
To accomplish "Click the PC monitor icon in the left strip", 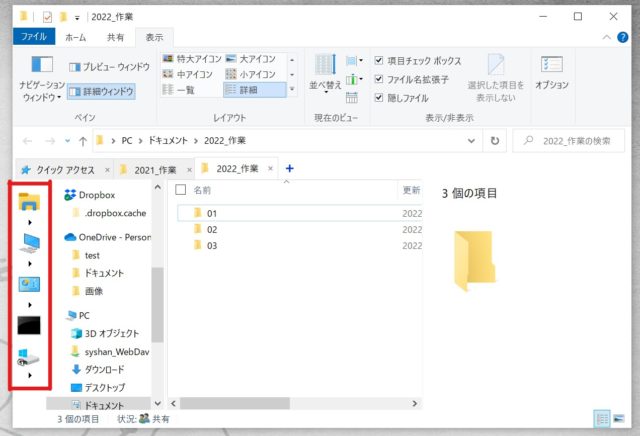I will 30,242.
